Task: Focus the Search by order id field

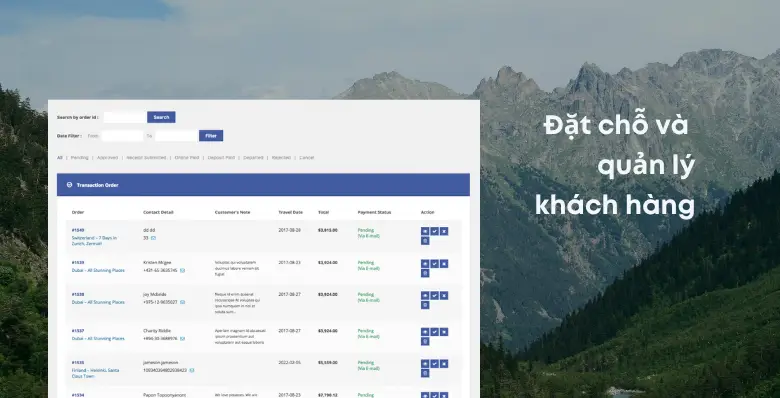Action: tap(125, 117)
